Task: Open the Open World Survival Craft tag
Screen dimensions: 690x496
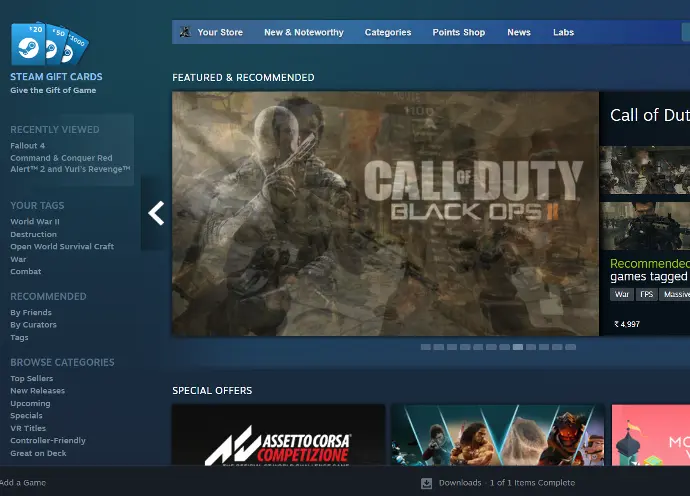Action: click(x=62, y=247)
